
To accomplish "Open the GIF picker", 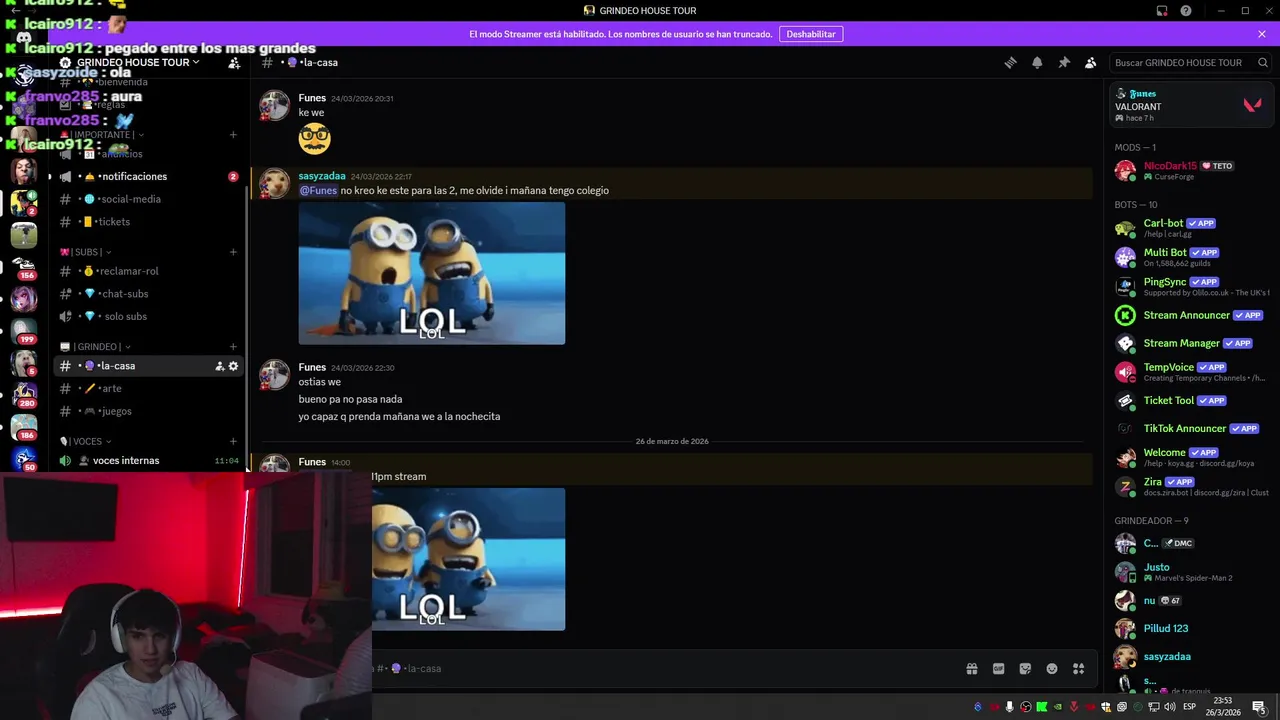I will click(x=998, y=669).
